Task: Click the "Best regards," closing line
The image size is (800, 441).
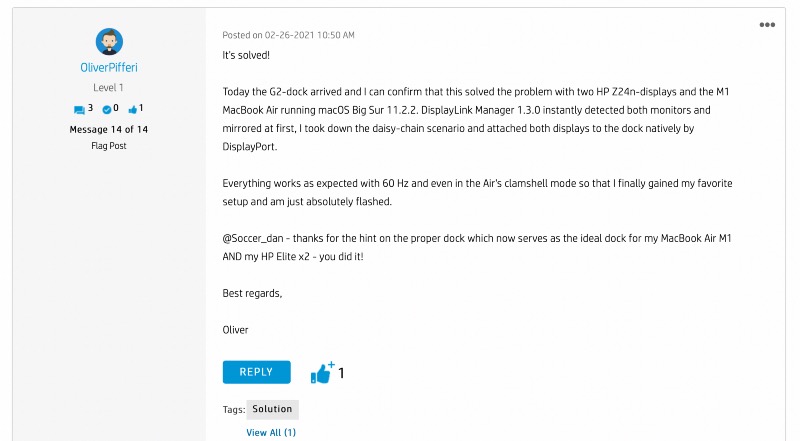Action: coord(252,293)
